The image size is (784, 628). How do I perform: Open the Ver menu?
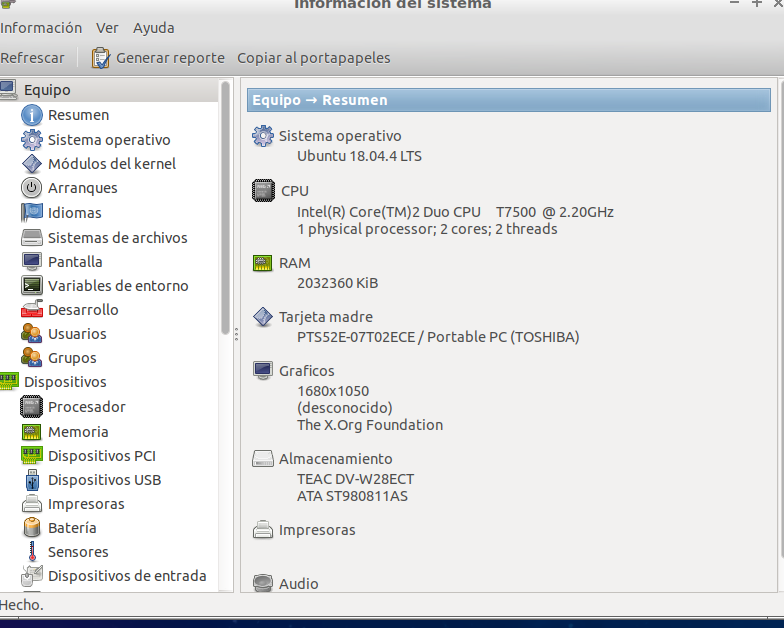click(107, 28)
